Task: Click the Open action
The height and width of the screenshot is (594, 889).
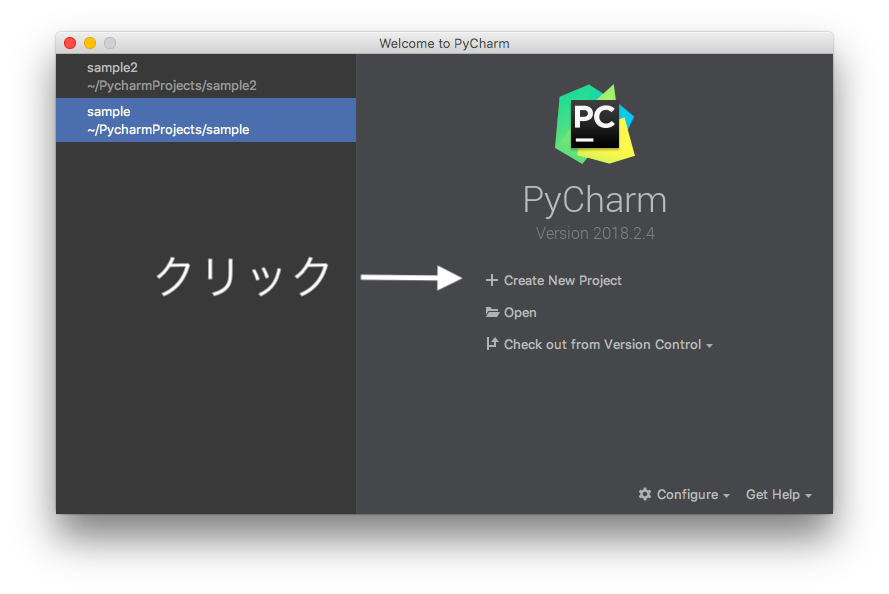Action: (x=519, y=312)
